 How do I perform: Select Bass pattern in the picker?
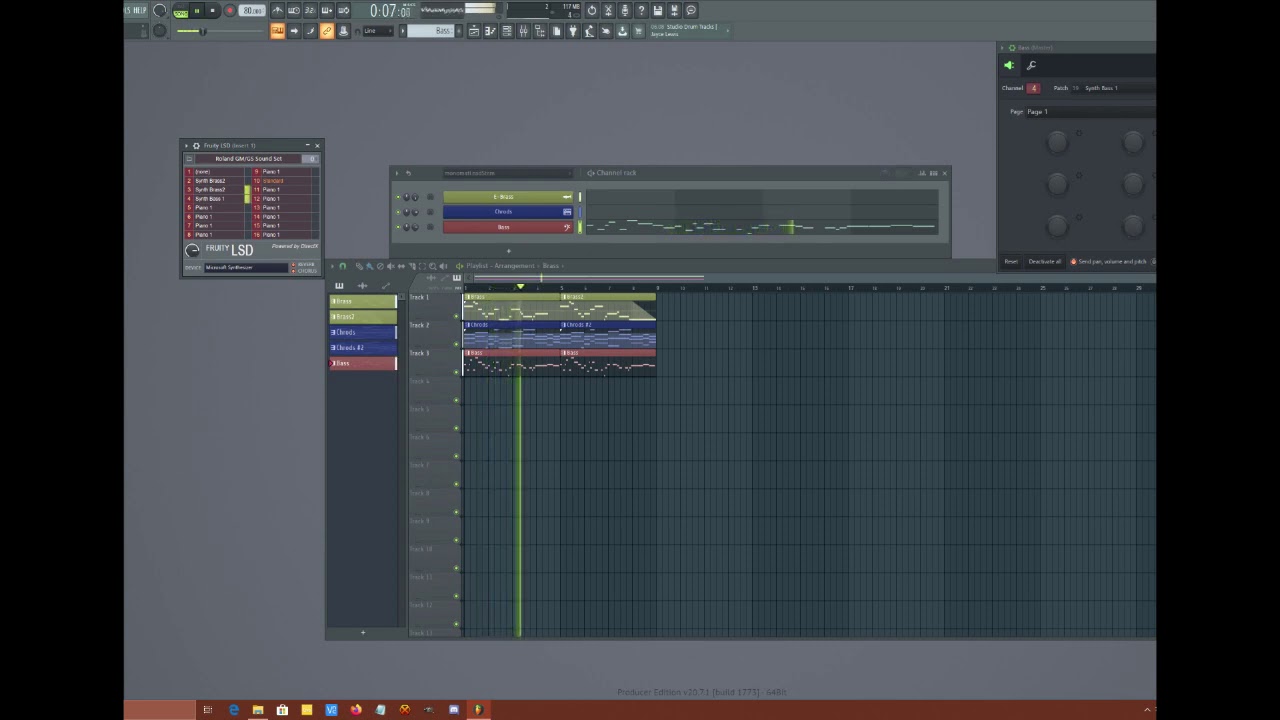coord(363,363)
